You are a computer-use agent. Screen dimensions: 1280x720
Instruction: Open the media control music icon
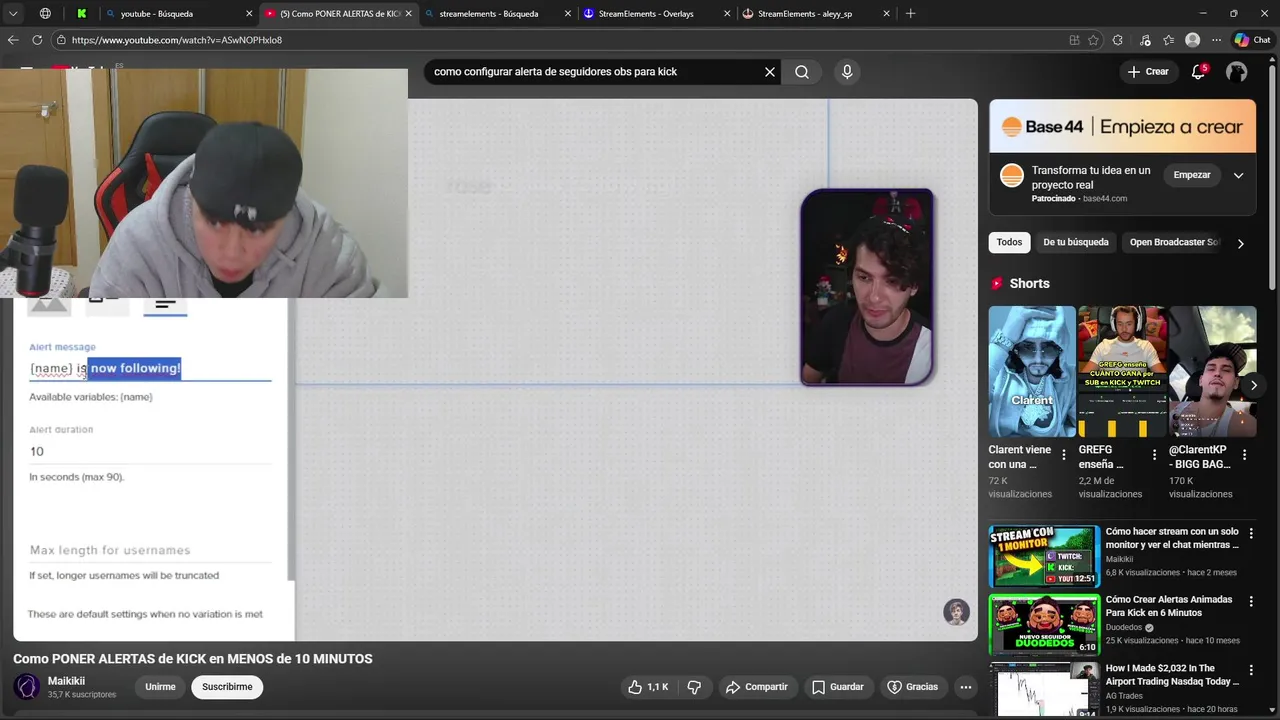(x=1144, y=40)
